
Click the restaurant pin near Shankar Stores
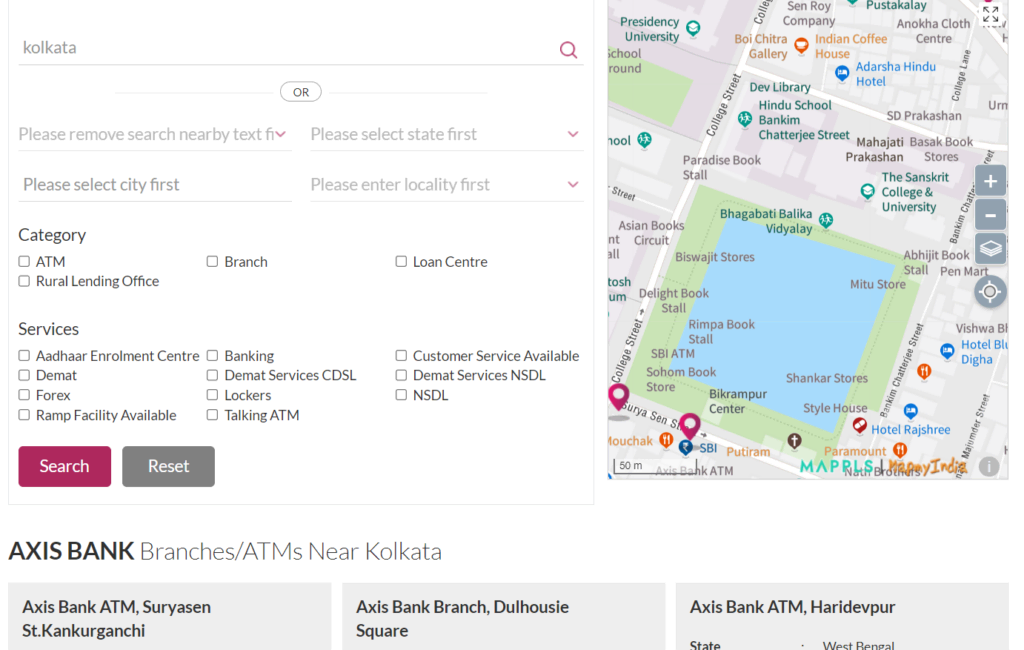click(x=924, y=372)
